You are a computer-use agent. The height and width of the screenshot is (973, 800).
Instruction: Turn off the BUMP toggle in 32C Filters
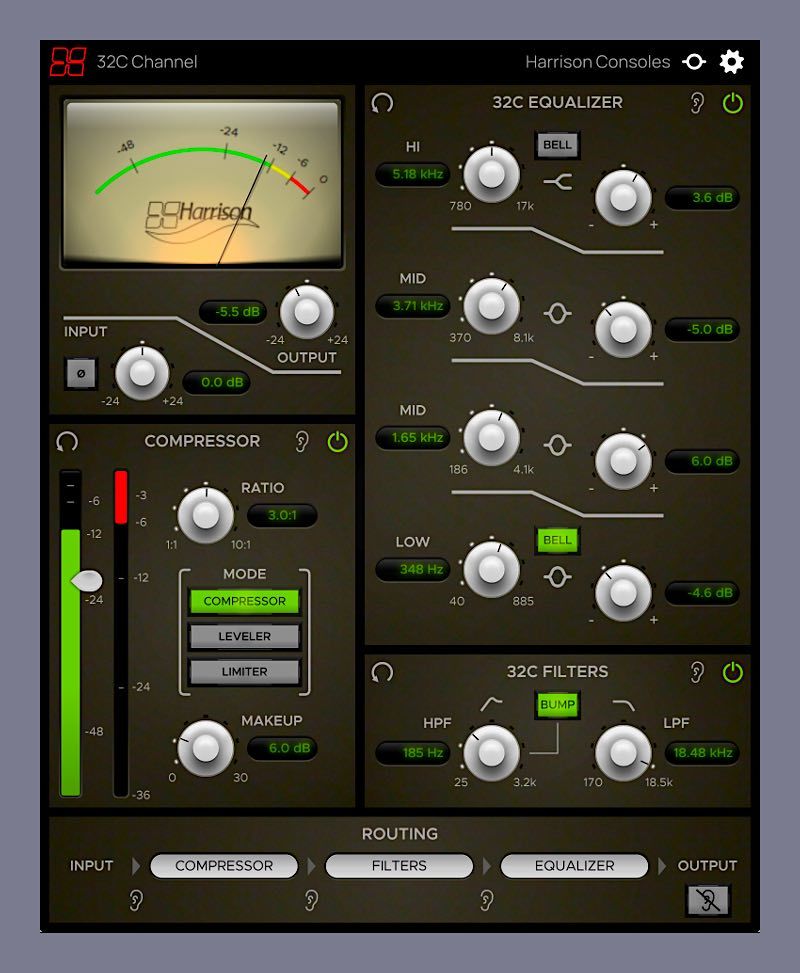point(557,705)
